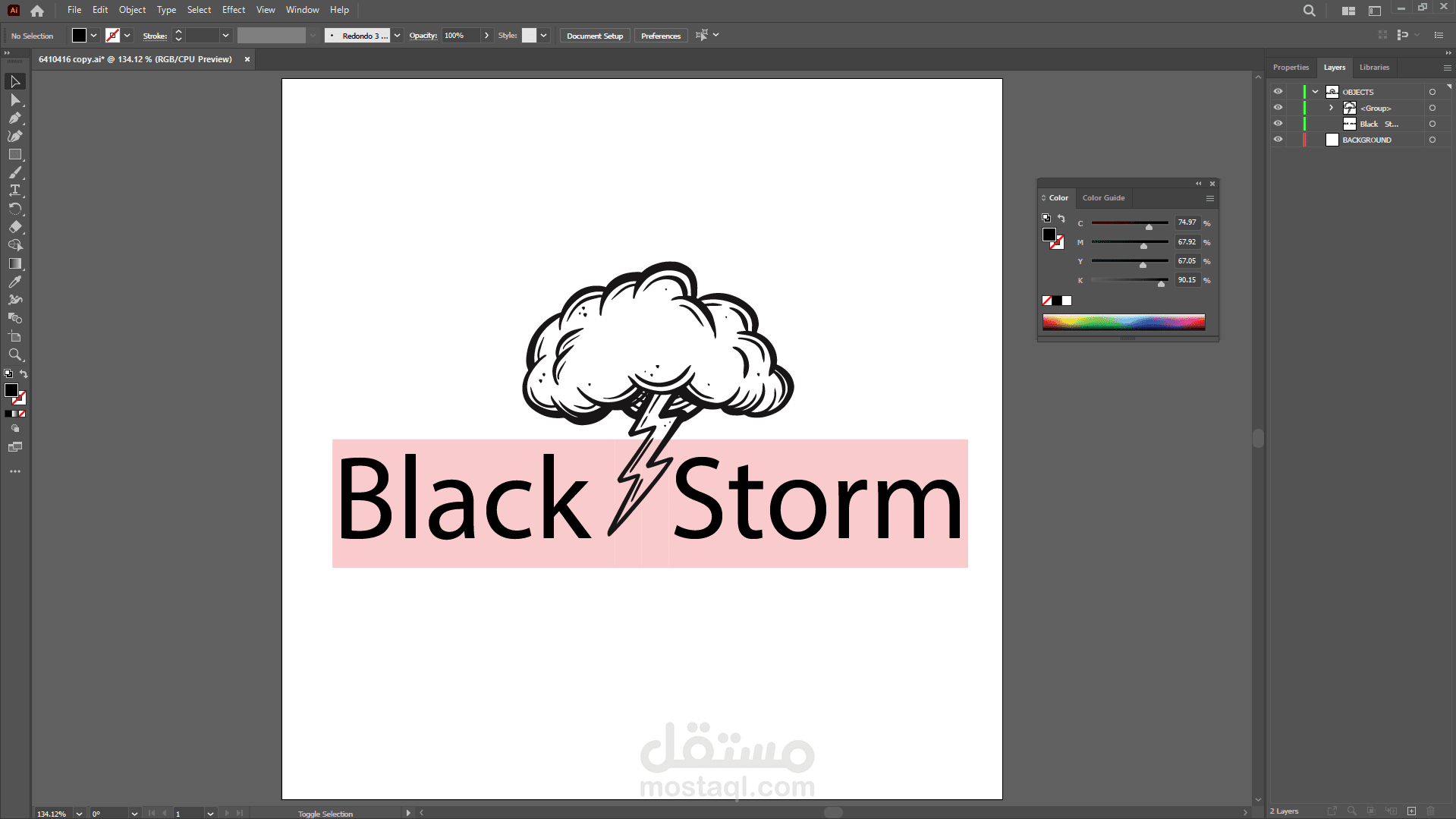This screenshot has width=1456, height=819.
Task: Select the Shape Builder tool
Action: tap(15, 245)
